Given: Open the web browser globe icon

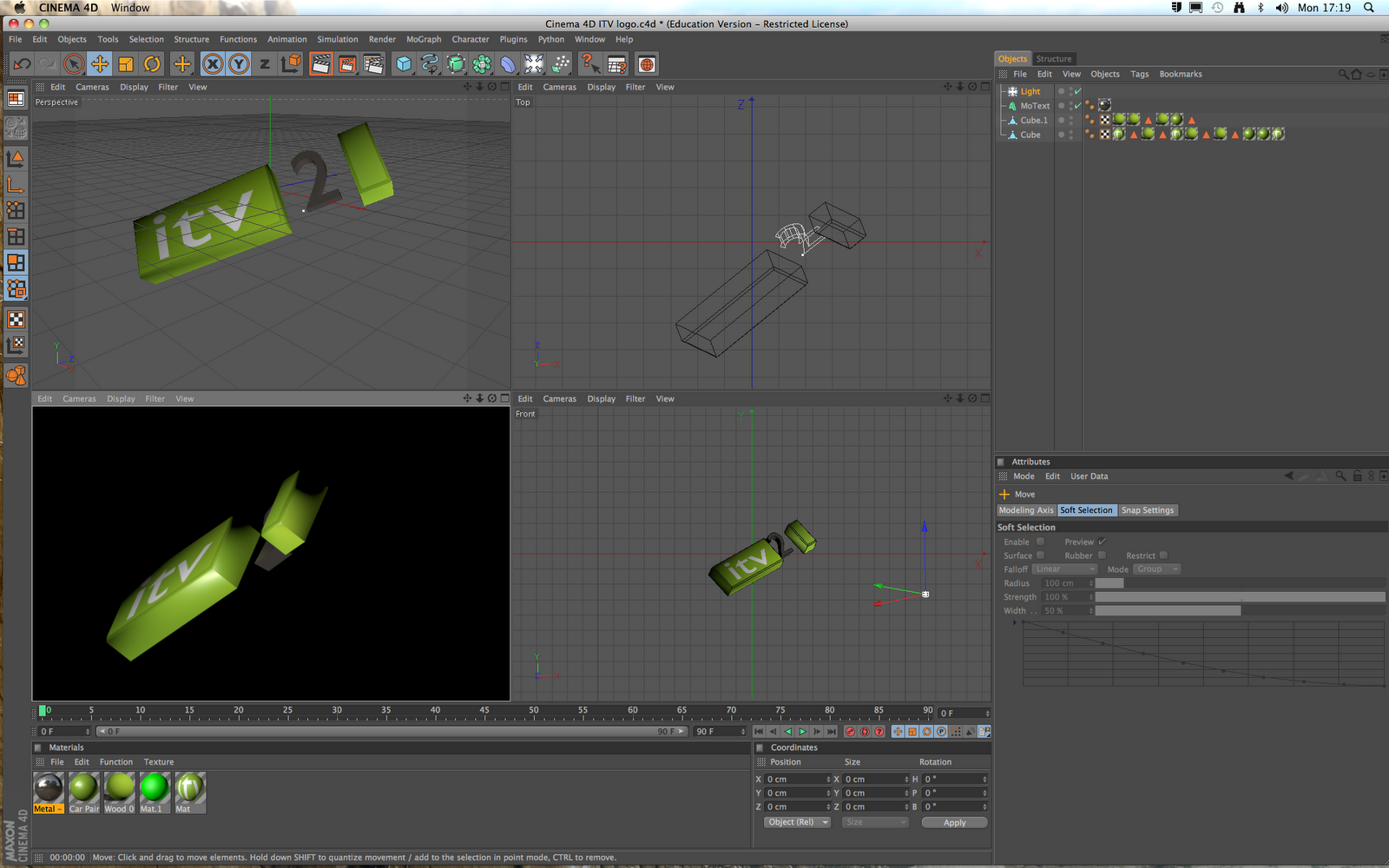Looking at the screenshot, I should (x=647, y=64).
